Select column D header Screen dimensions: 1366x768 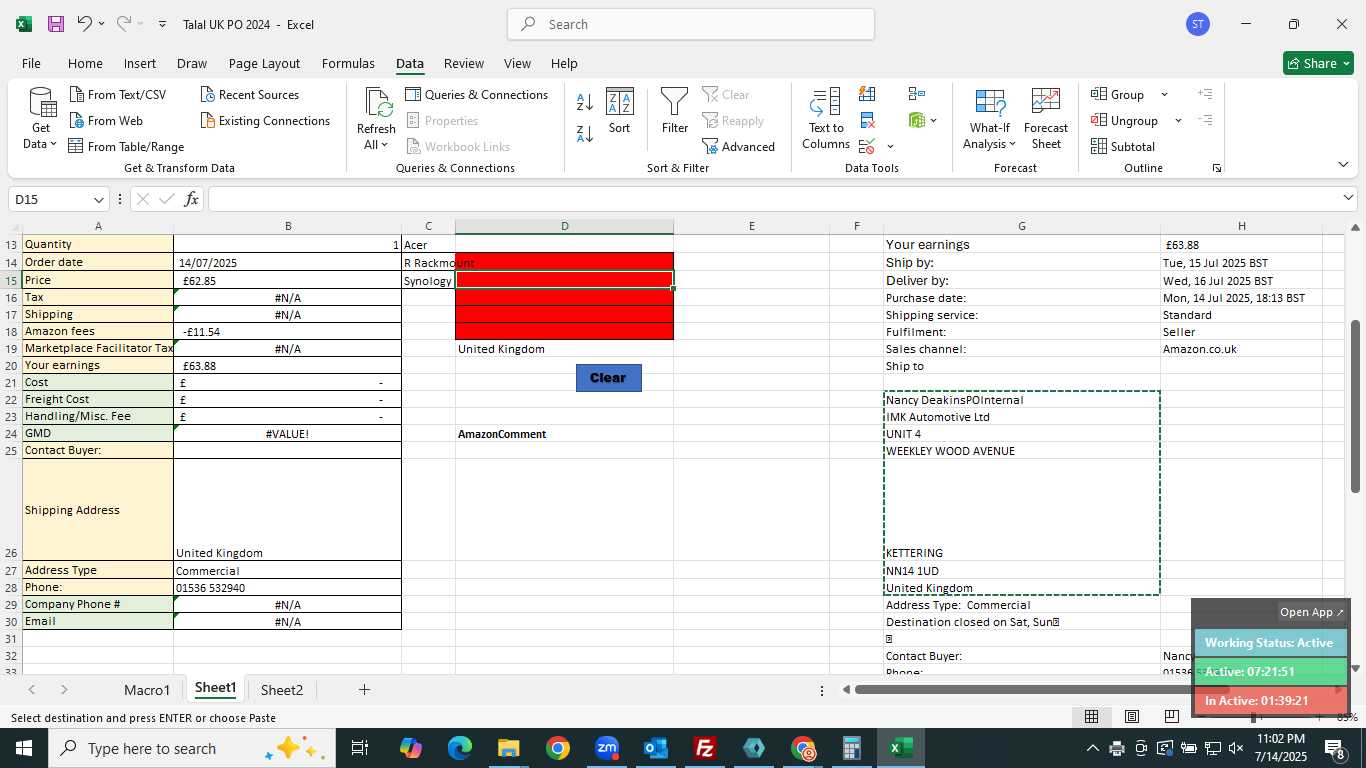(x=564, y=226)
